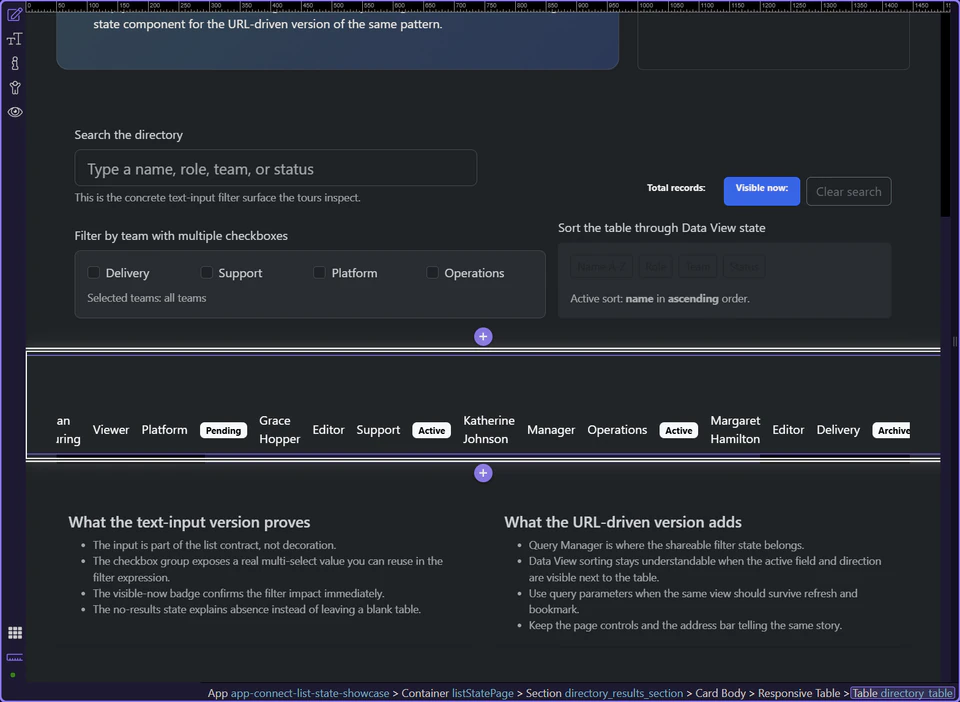This screenshot has height=702, width=960.
Task: Click the Visible now badge button
Action: [762, 192]
